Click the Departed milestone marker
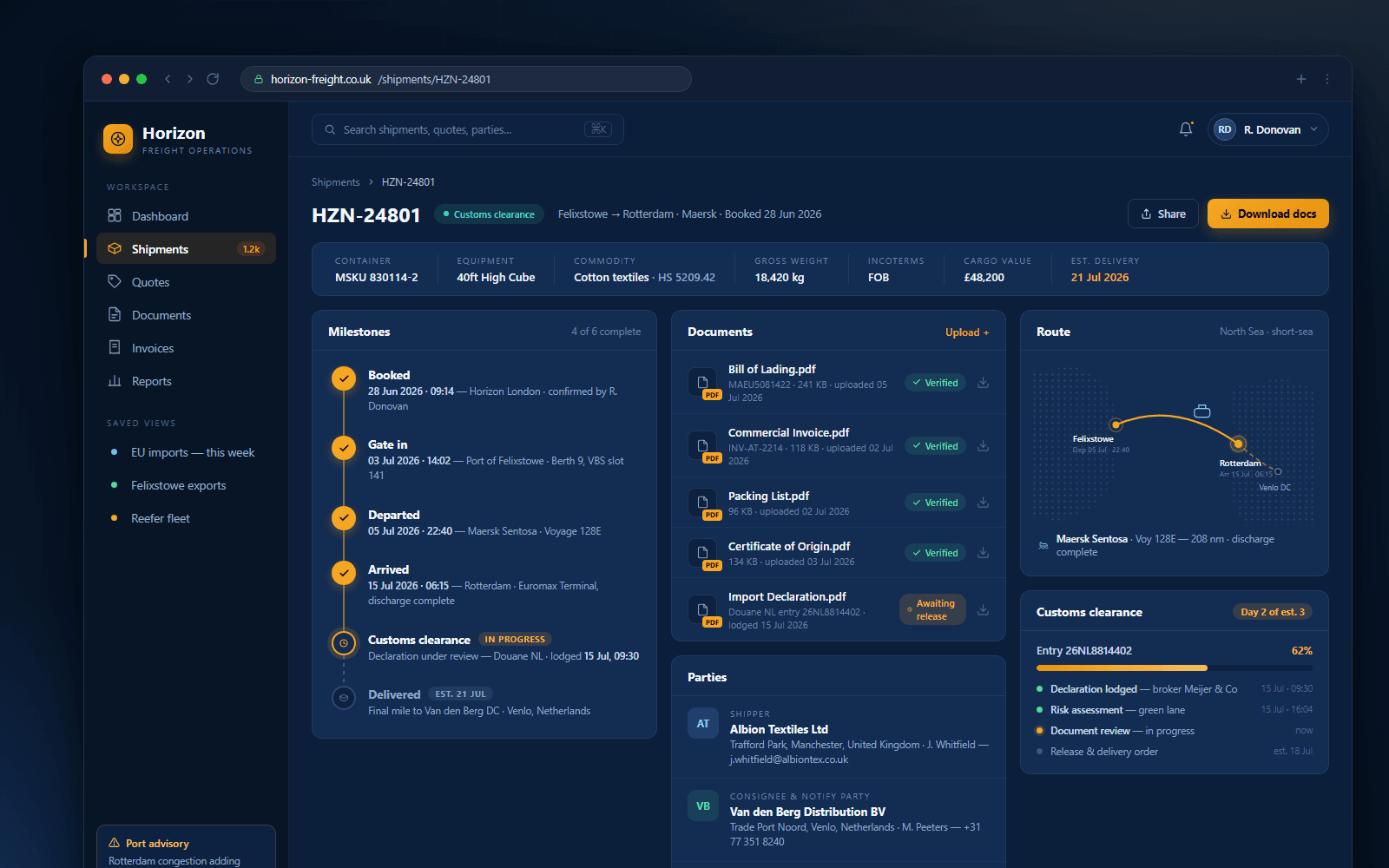The width and height of the screenshot is (1389, 868). tap(344, 518)
